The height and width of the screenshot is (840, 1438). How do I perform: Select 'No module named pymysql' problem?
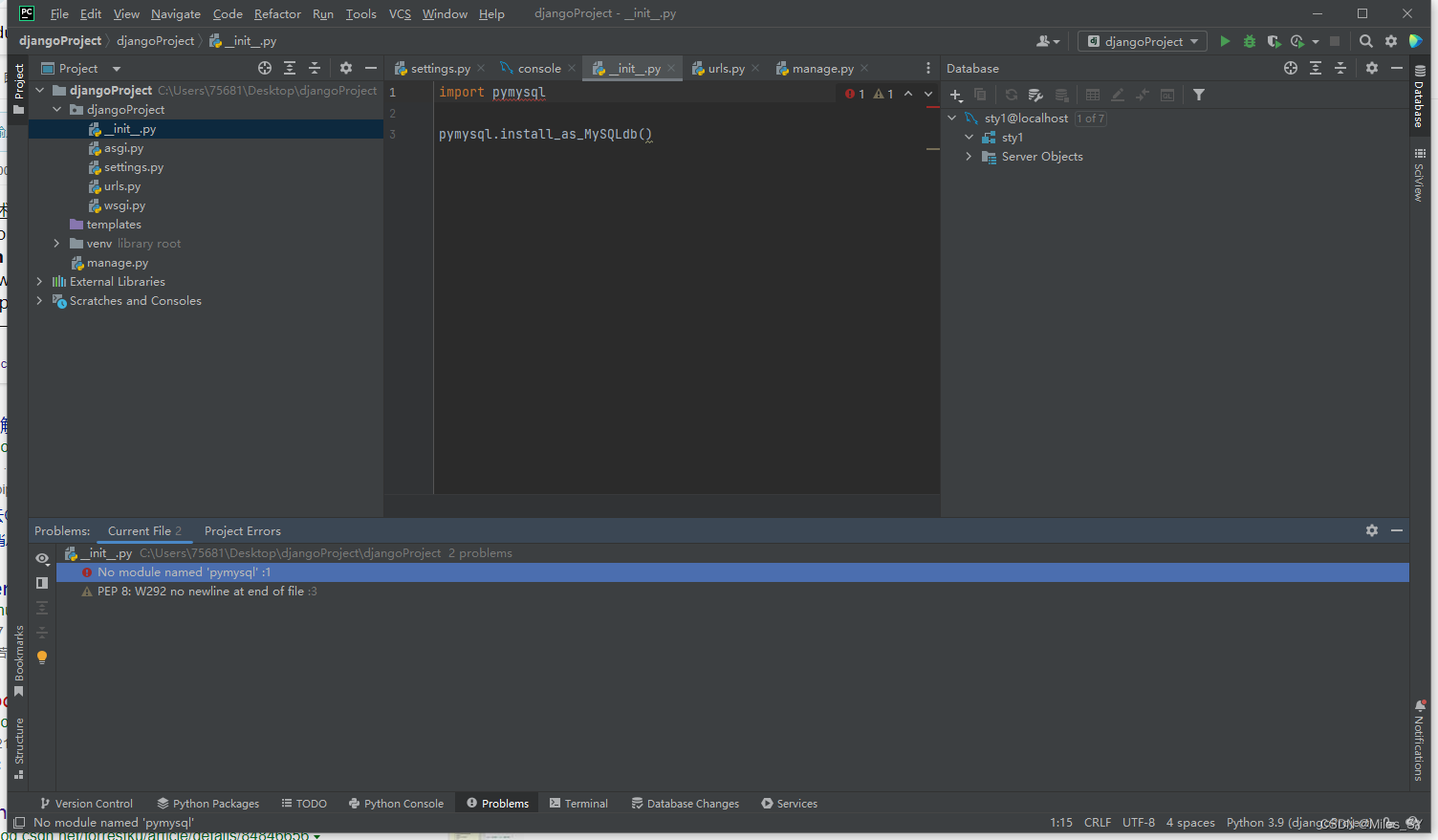732,571
